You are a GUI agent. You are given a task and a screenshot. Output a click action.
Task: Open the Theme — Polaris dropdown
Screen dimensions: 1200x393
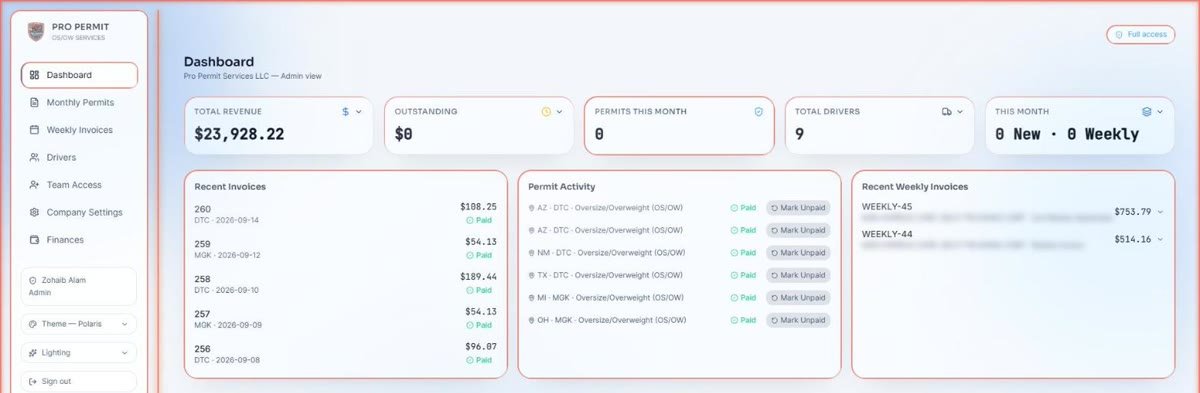coord(79,324)
